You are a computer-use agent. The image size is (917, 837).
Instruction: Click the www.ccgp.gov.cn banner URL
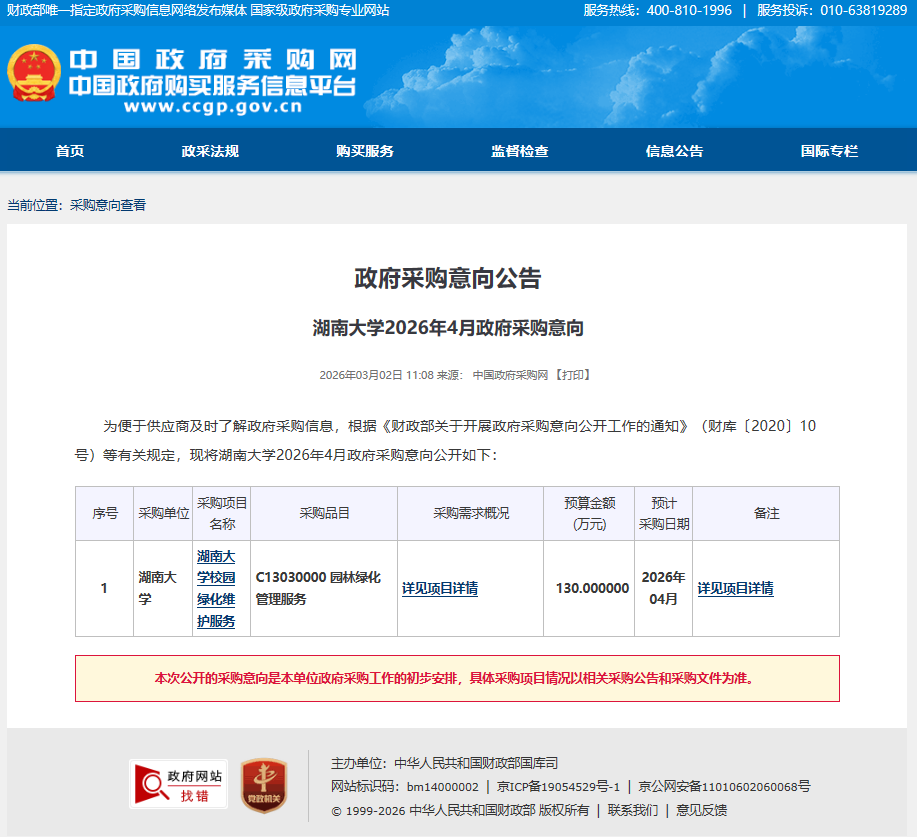213,106
